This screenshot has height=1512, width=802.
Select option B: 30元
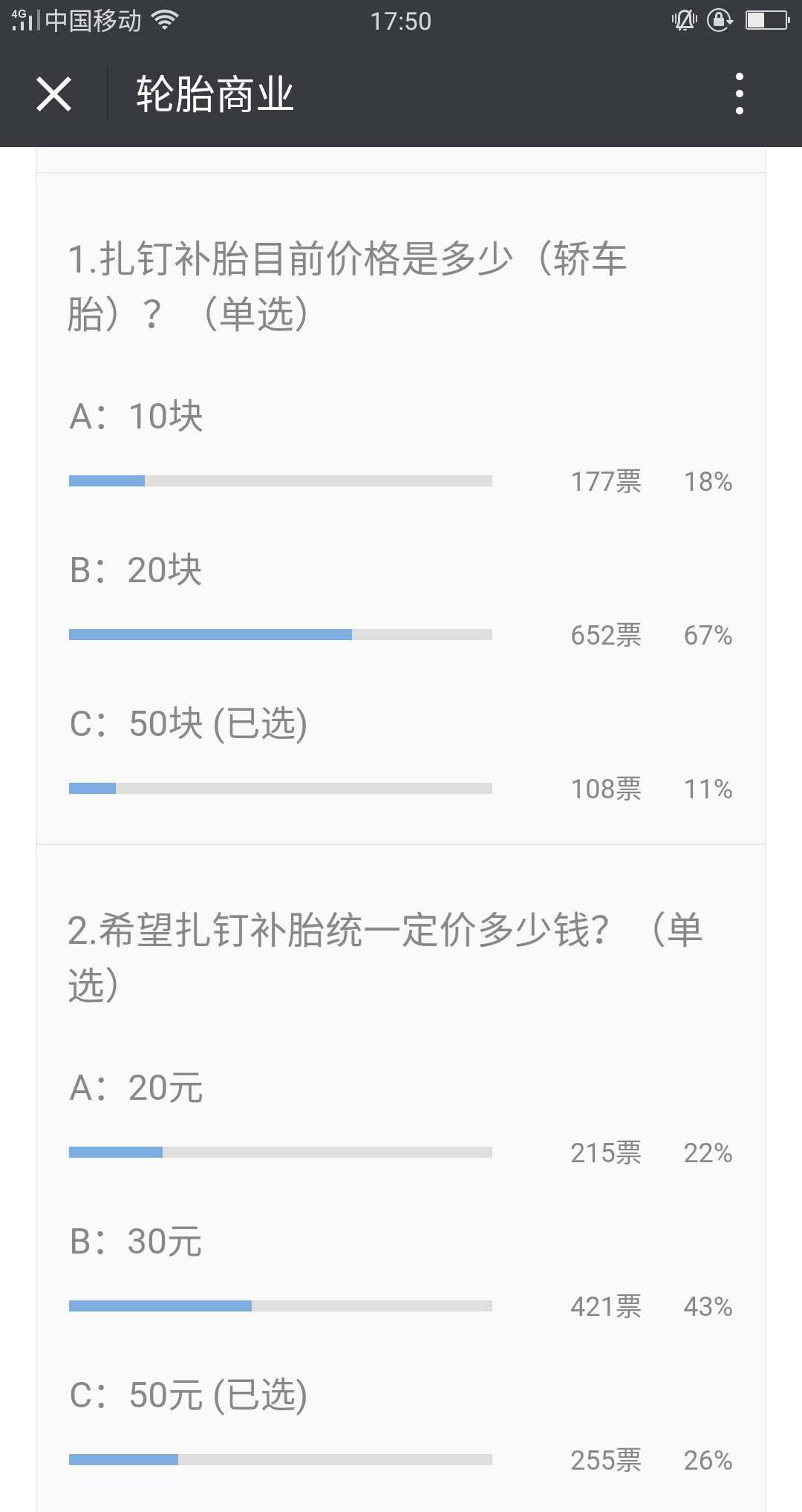point(136,1241)
